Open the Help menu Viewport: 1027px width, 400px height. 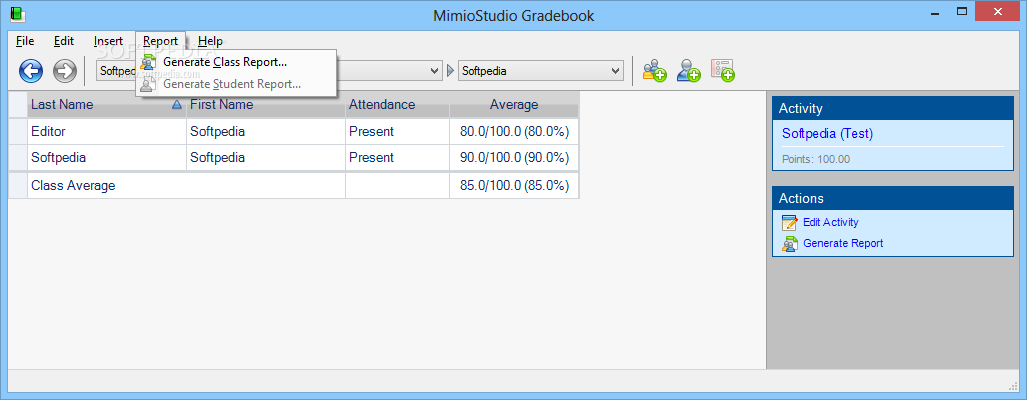click(210, 41)
